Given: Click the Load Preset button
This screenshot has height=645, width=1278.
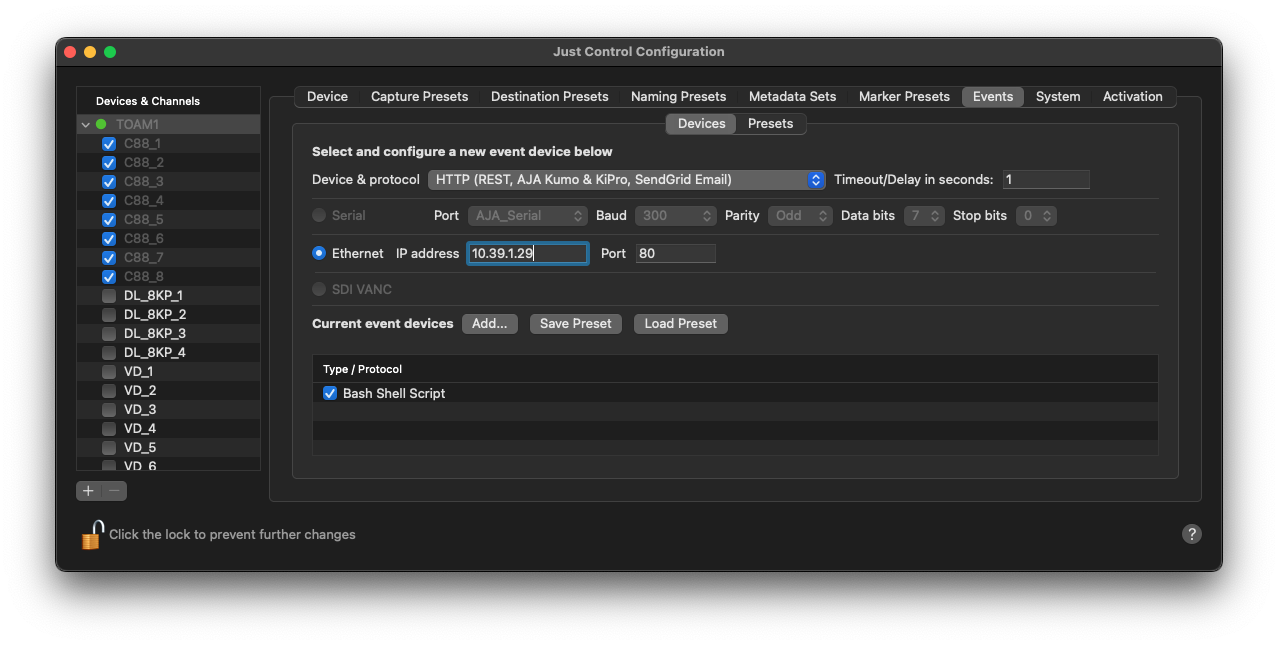Looking at the screenshot, I should (681, 324).
